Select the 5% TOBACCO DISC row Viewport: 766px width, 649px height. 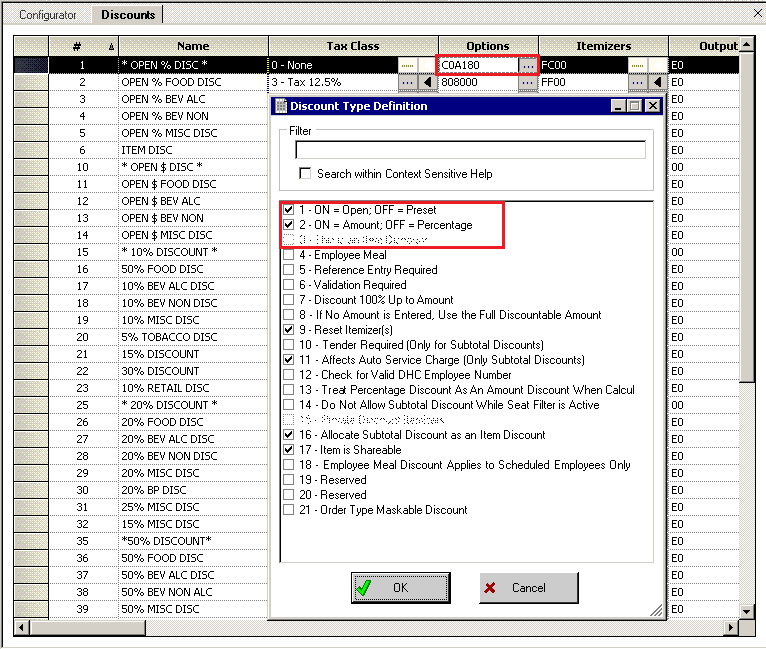coord(193,337)
